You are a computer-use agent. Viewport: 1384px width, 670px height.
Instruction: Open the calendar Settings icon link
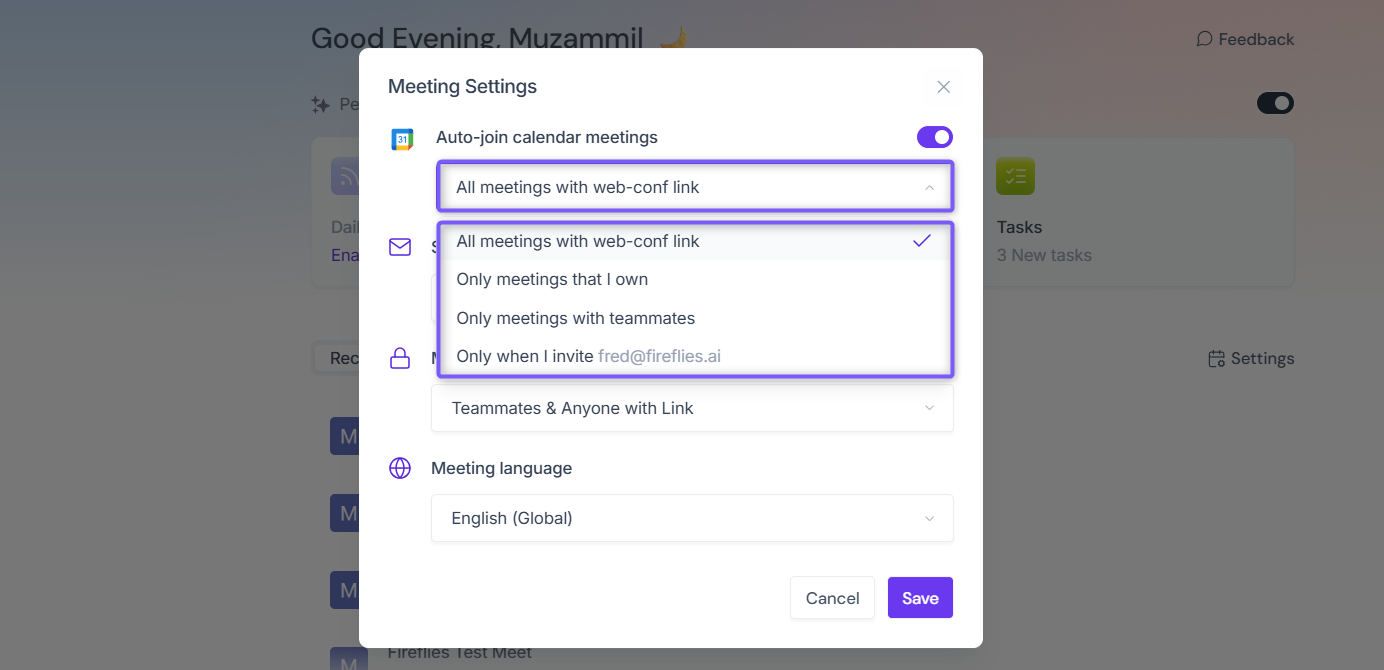[1251, 358]
